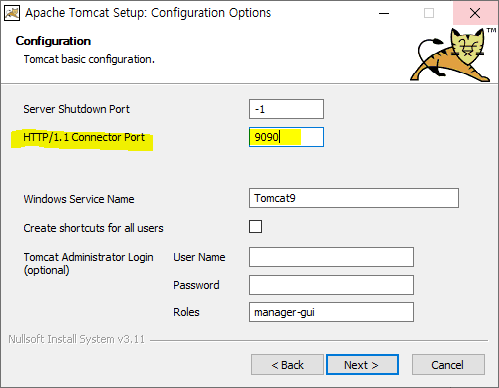This screenshot has height=388, width=499.
Task: Click the 'Configuration' heading
Action: (53, 41)
